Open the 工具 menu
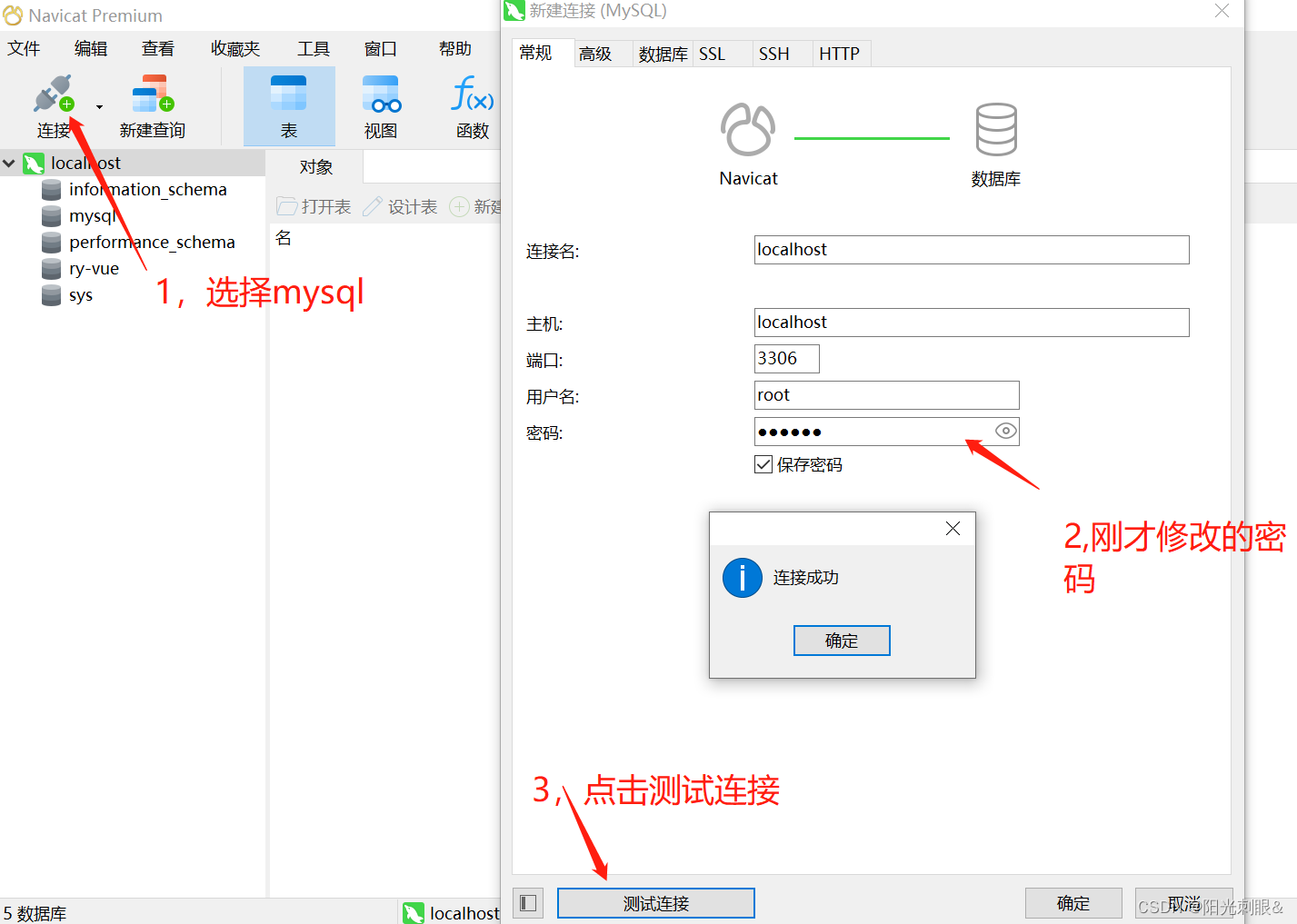Viewport: 1297px width, 924px height. pos(314,48)
